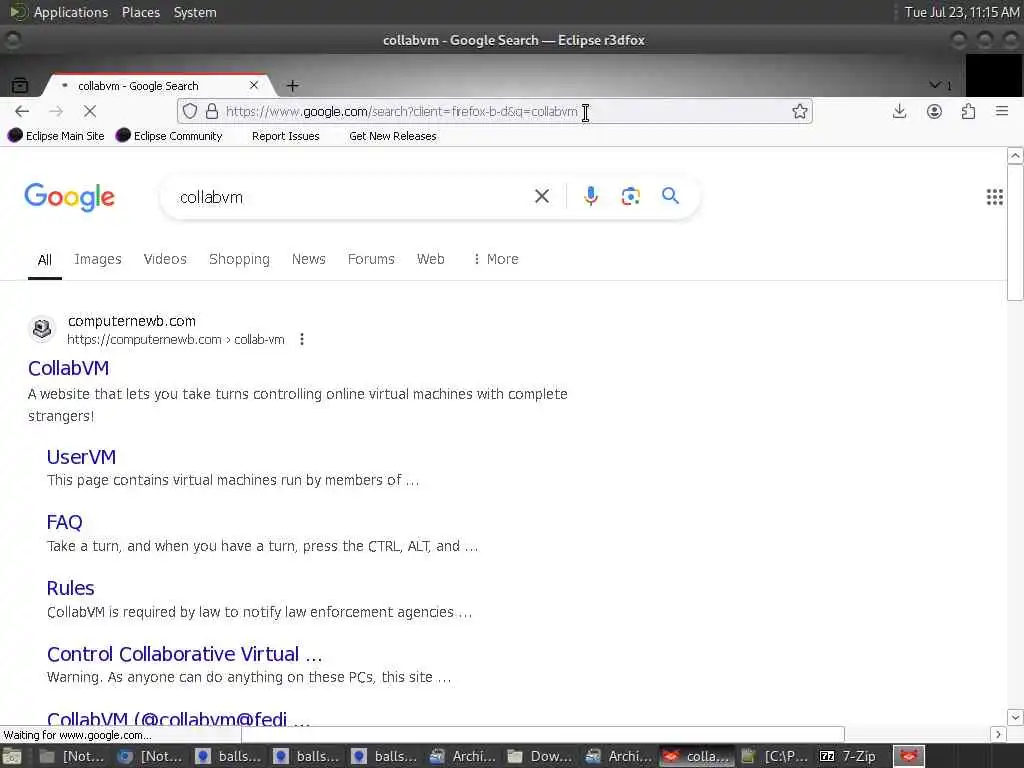Open the System menu in the top panel
This screenshot has width=1024, height=768.
[195, 12]
